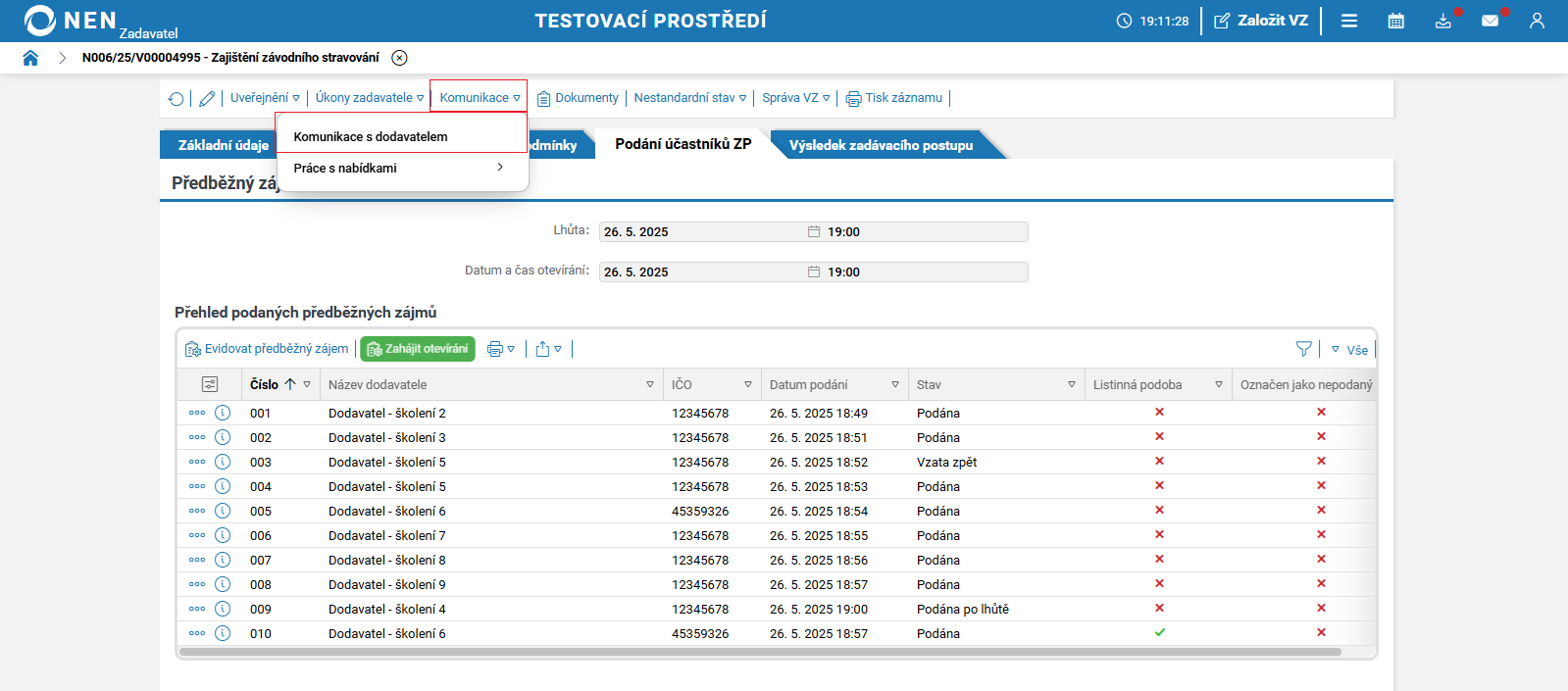Show info for row 004

coord(223,486)
